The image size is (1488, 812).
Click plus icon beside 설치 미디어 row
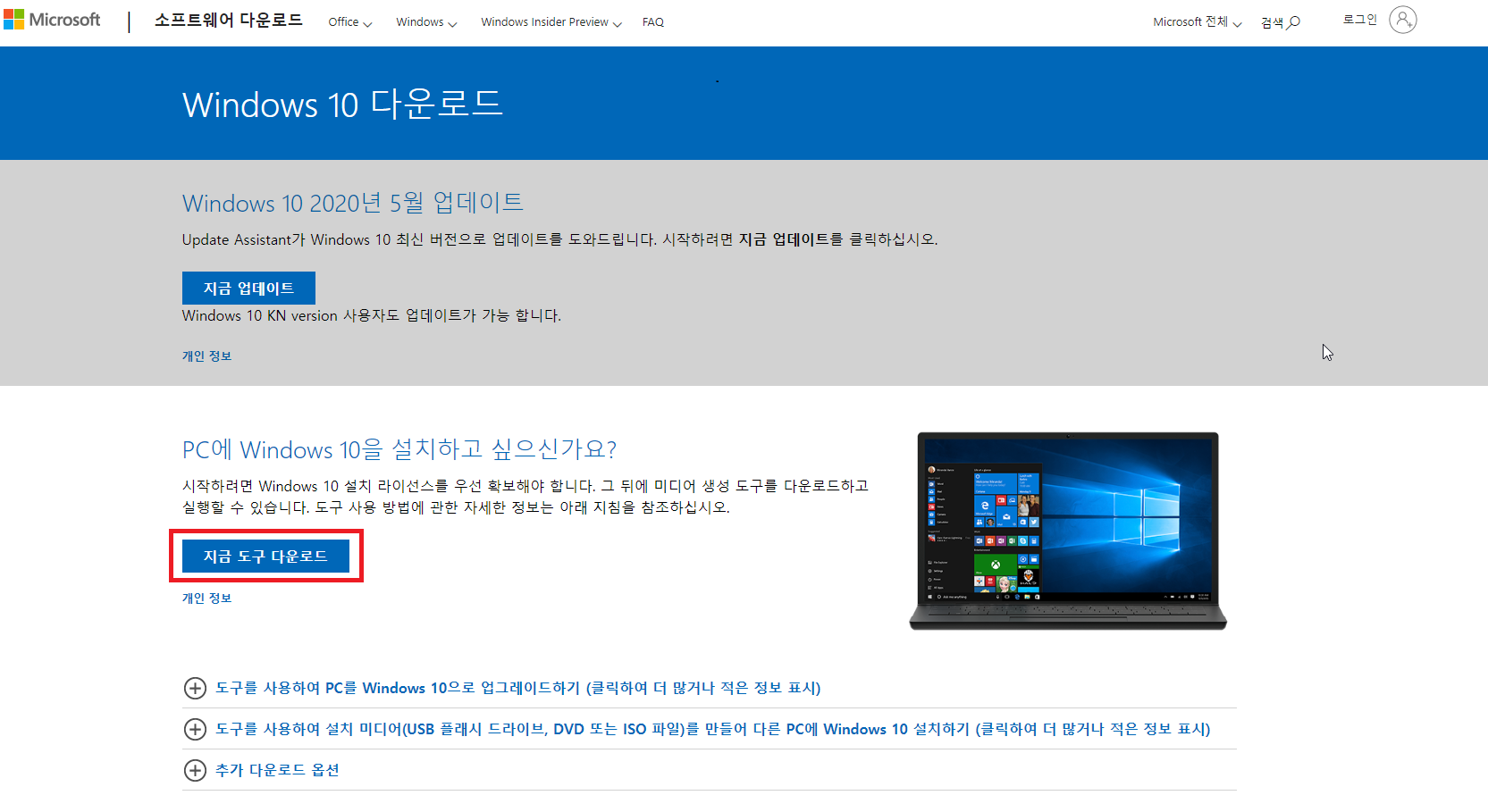click(x=195, y=729)
